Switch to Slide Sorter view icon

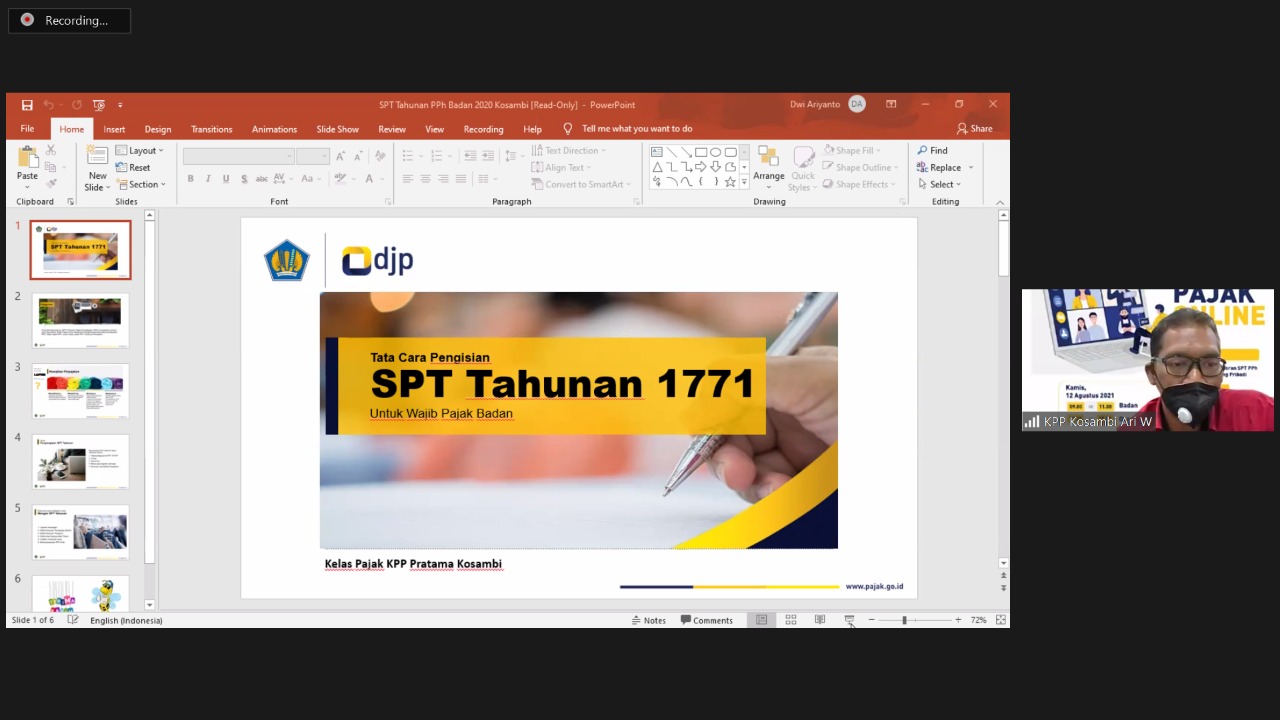tap(790, 620)
